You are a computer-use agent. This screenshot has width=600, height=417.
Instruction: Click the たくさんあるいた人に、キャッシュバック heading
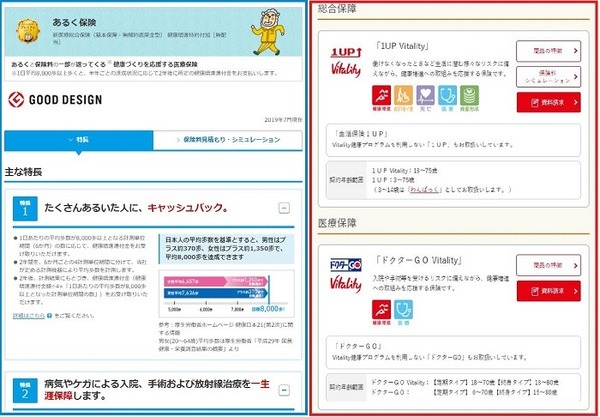pyautogui.click(x=136, y=208)
